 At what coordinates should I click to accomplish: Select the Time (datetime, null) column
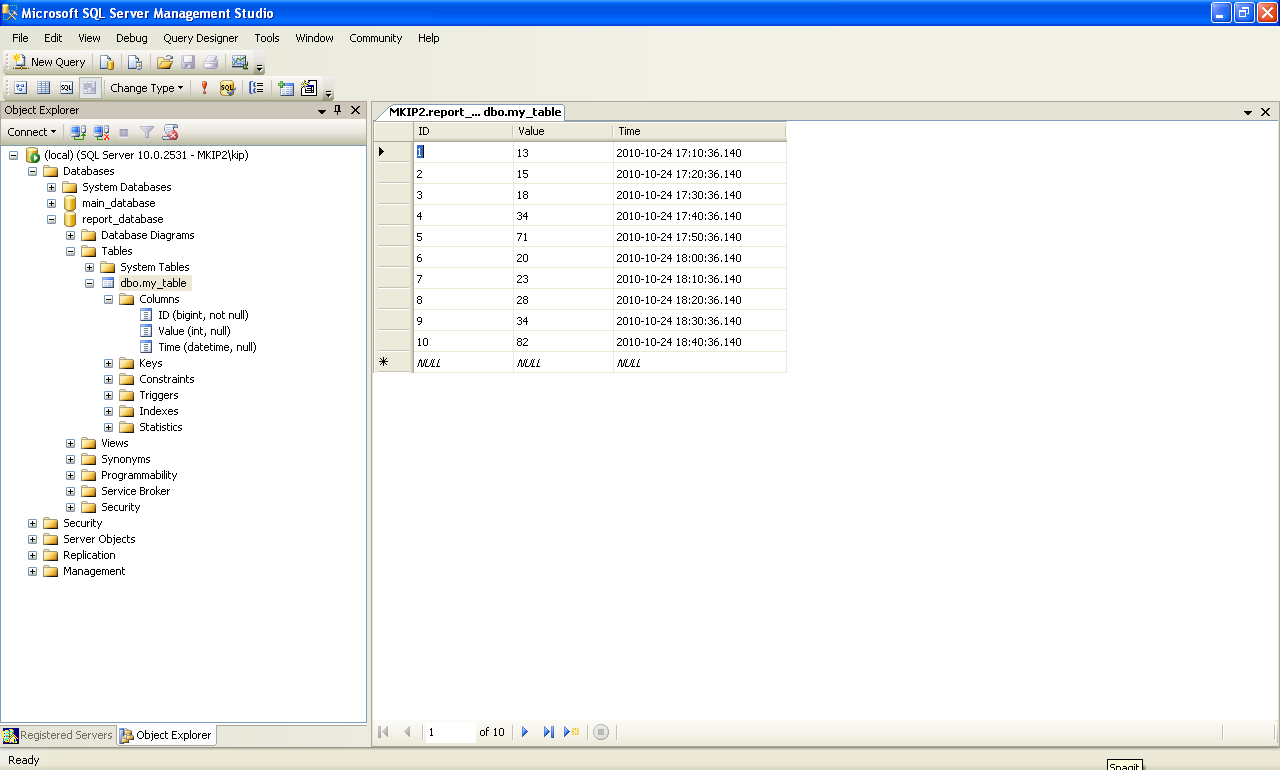click(207, 347)
